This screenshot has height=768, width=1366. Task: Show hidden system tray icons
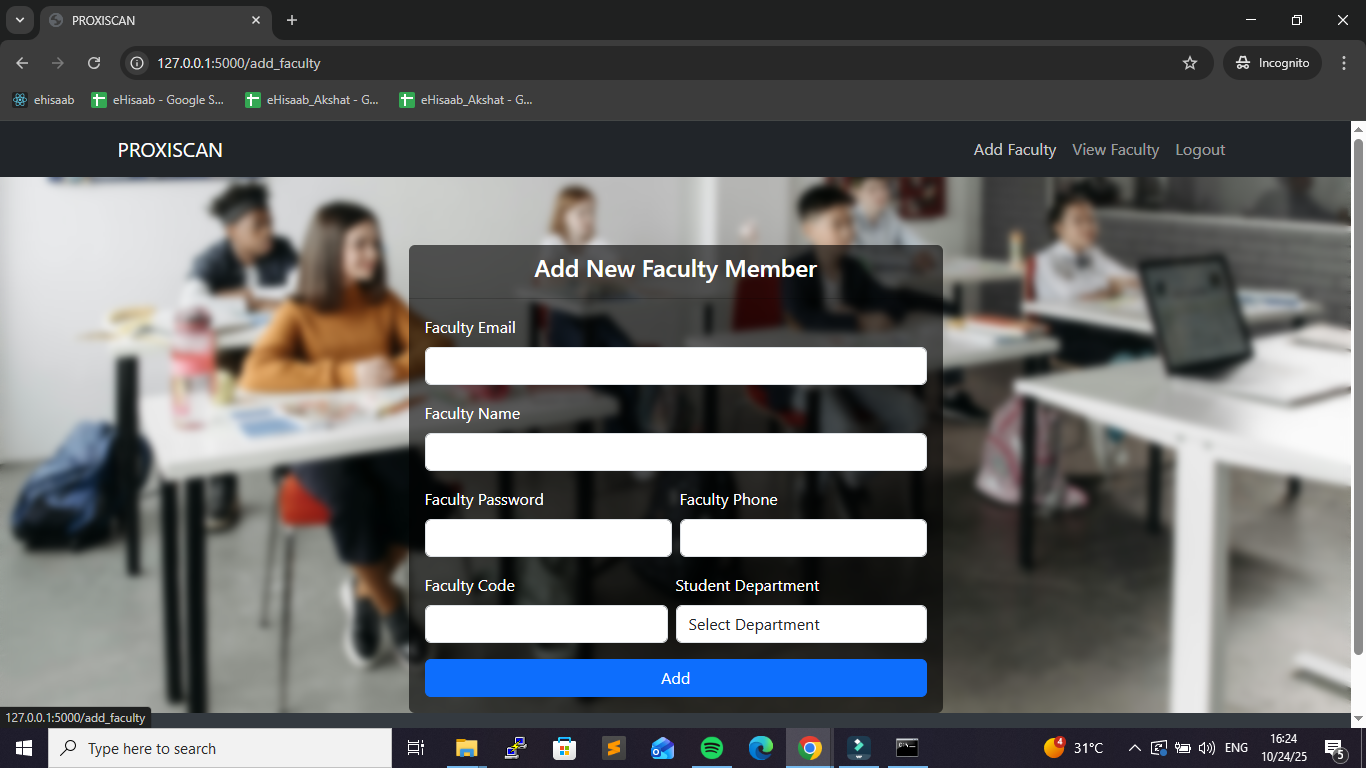1134,748
